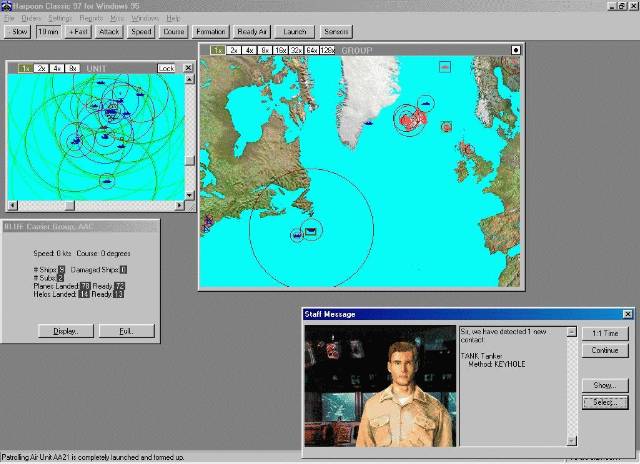Click the Attack toolbar button
This screenshot has width=640, height=464.
109,31
